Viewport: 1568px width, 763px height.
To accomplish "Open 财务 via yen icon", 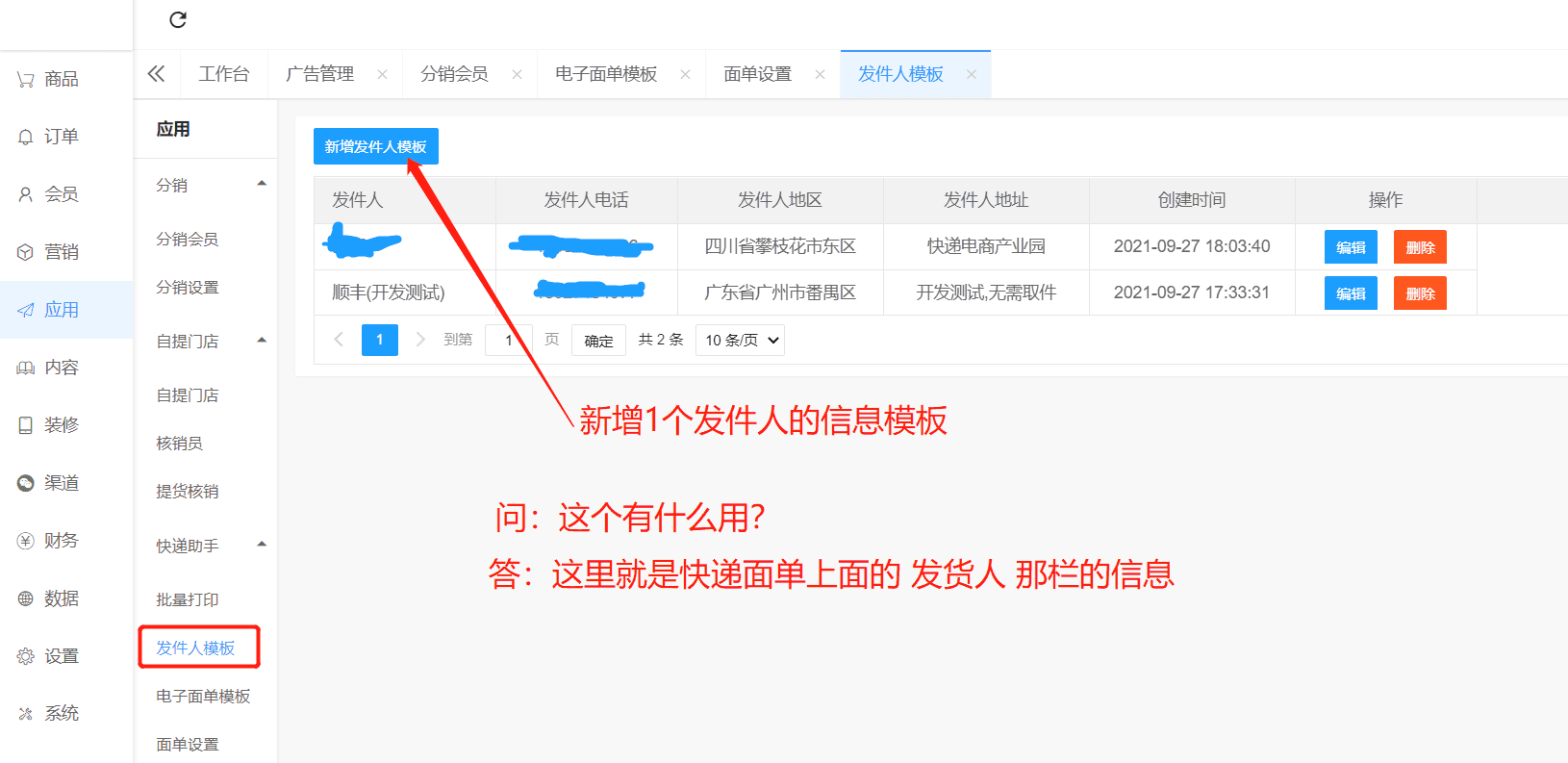I will 26,541.
